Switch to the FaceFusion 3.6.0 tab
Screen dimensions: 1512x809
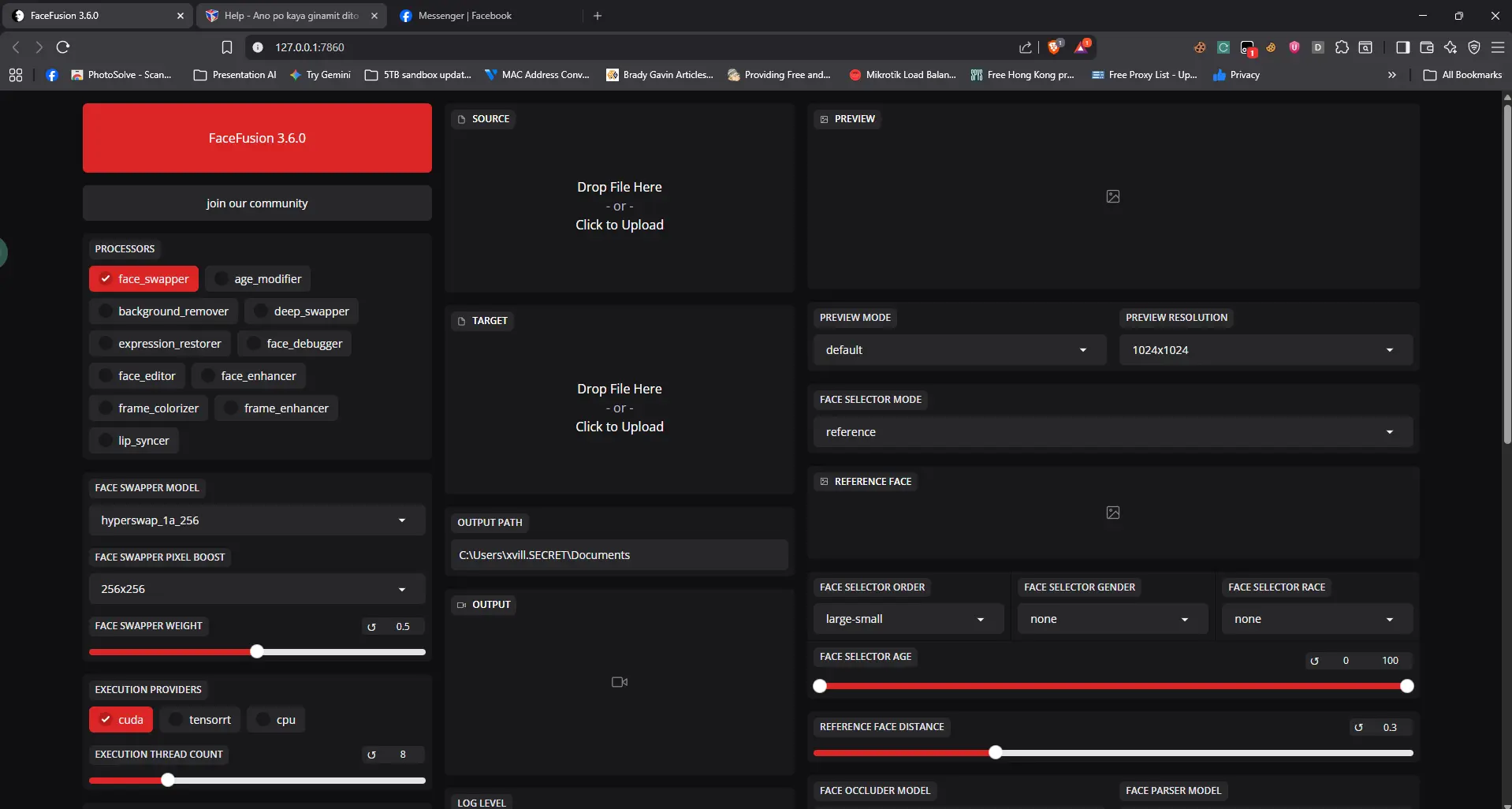[98, 16]
